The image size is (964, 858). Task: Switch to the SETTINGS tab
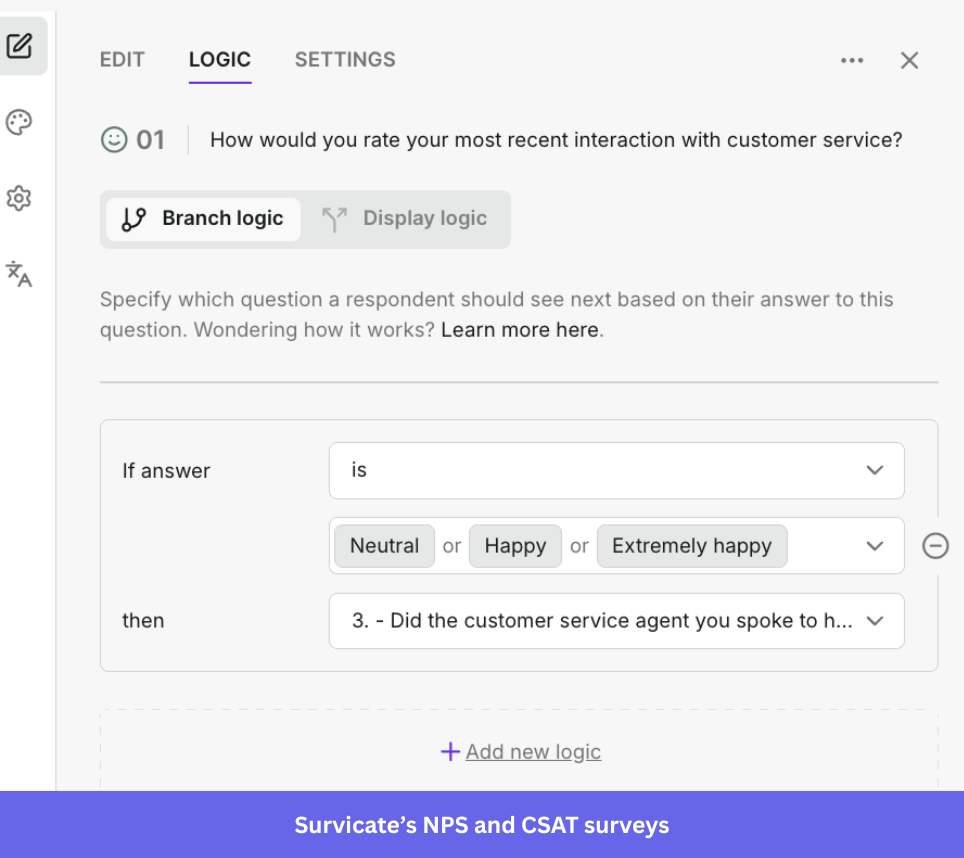(x=344, y=60)
